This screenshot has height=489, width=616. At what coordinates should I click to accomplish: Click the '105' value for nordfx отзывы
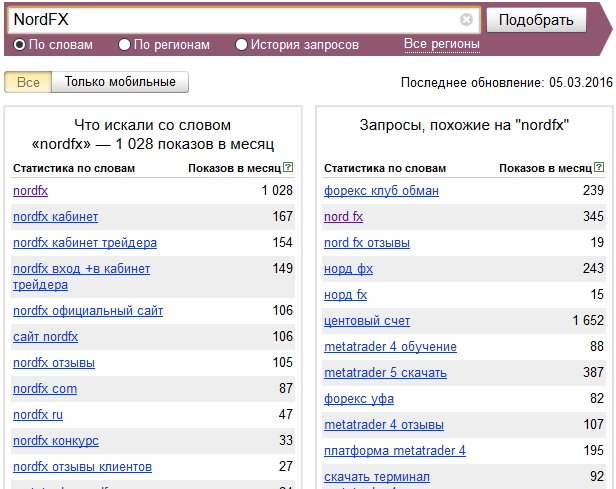pyautogui.click(x=282, y=363)
